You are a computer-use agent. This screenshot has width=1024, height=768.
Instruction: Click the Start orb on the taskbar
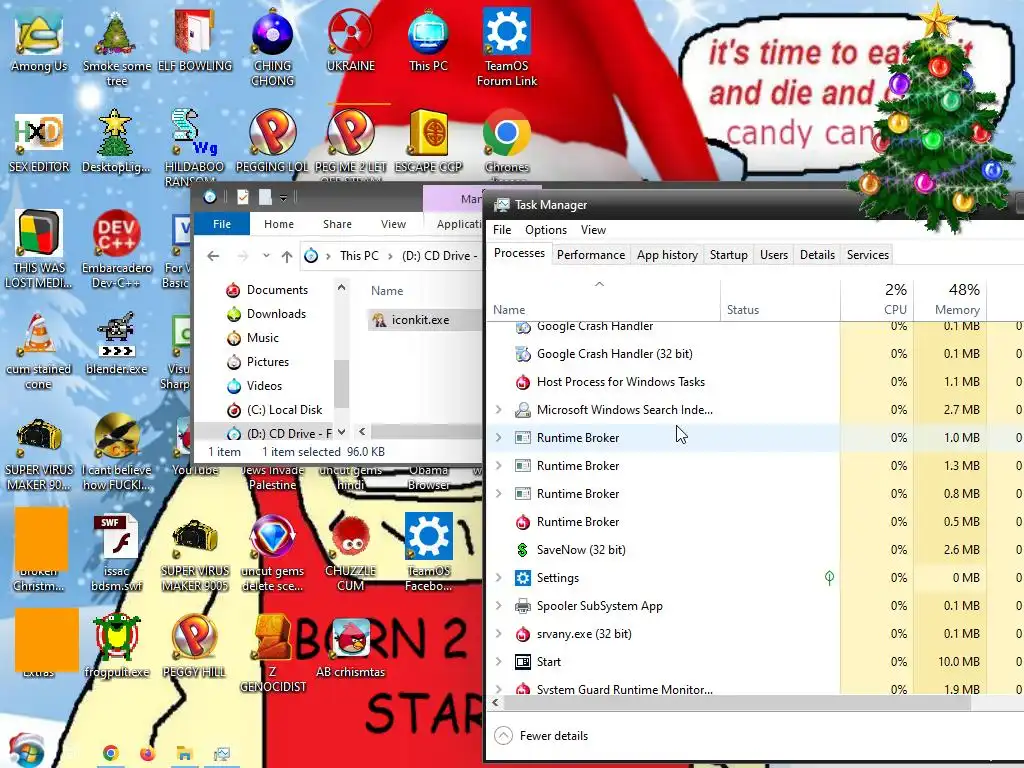(x=26, y=750)
